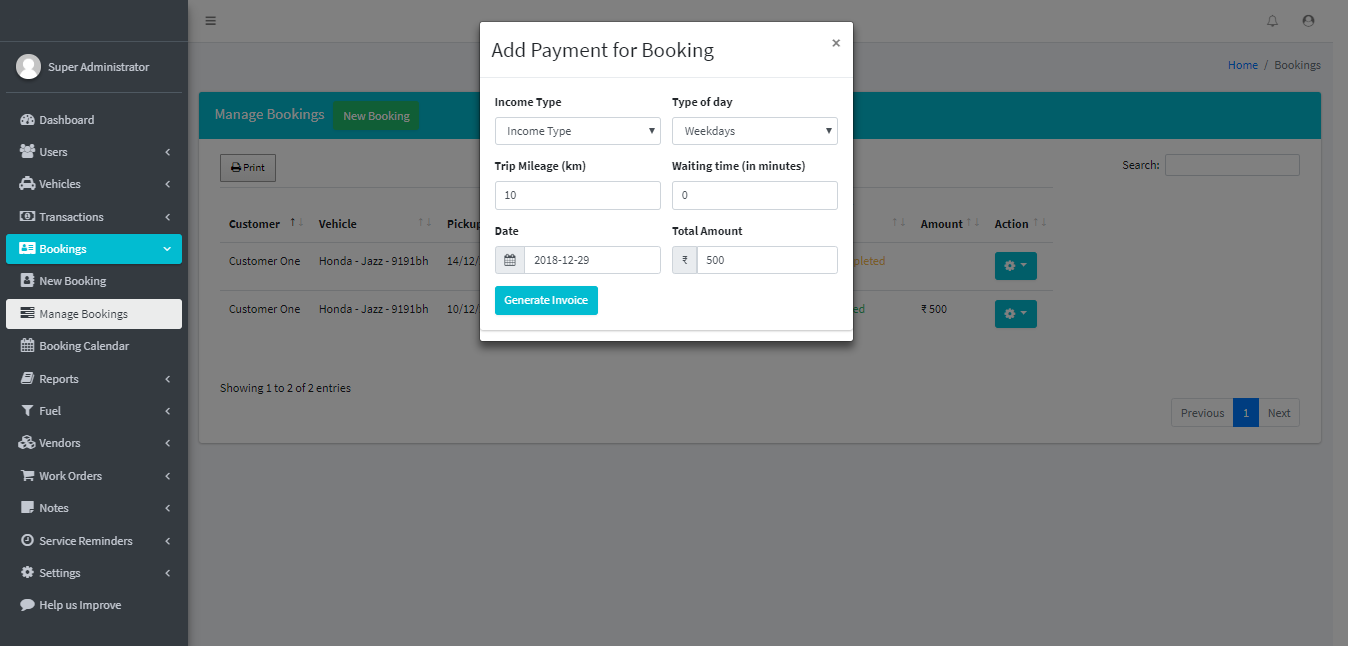Viewport: 1348px width, 646px height.
Task: Select Manage Bookings in the sidebar
Action: (x=84, y=314)
